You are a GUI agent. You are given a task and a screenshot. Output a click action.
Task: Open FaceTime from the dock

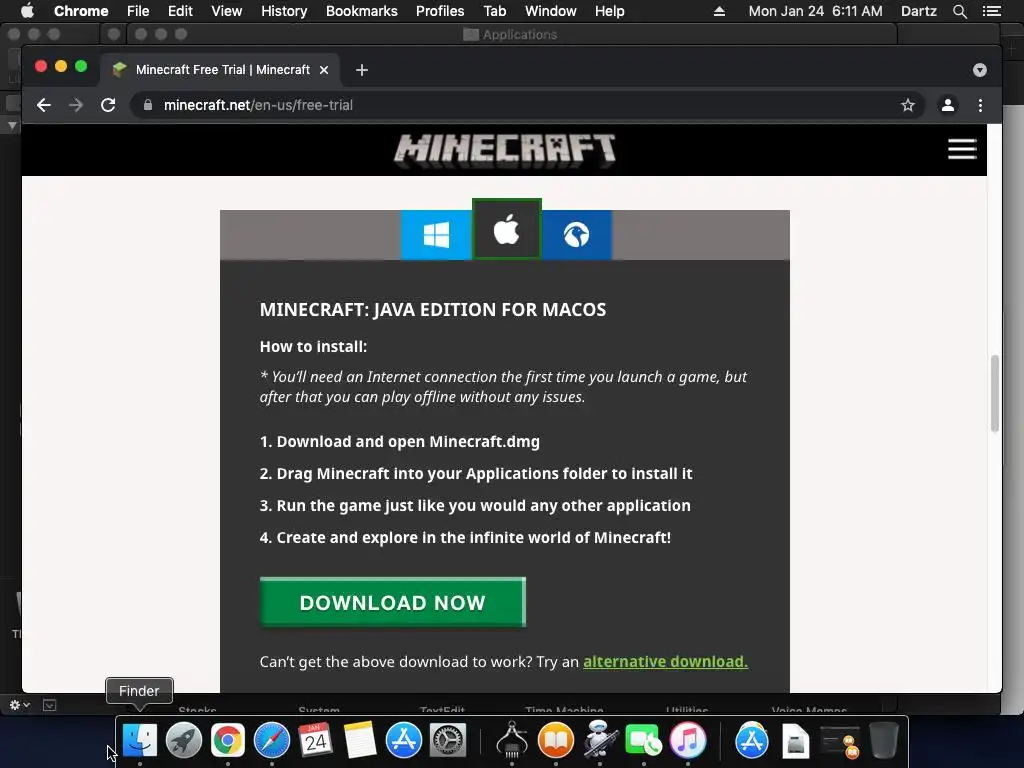[x=643, y=740]
